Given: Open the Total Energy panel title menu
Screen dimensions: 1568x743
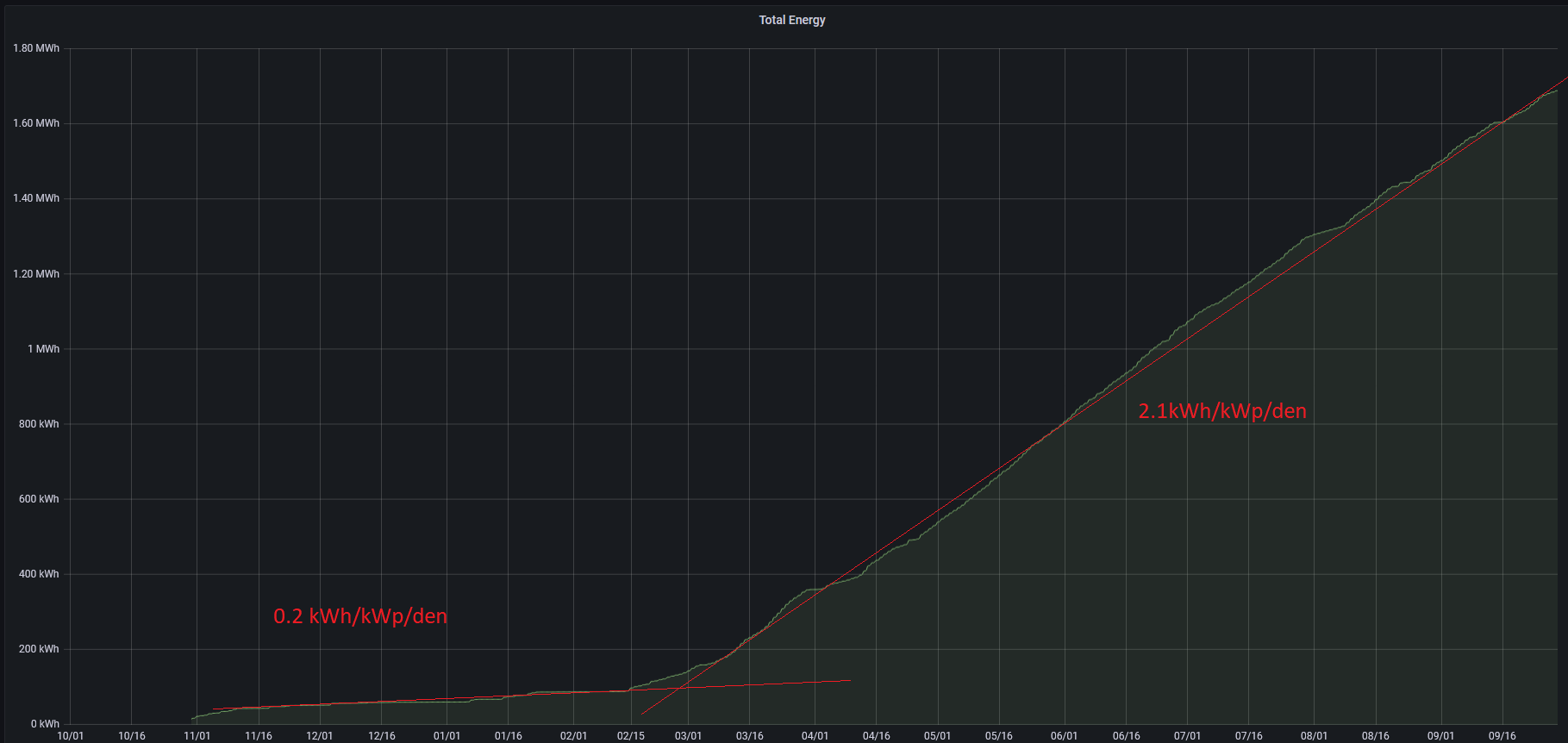Looking at the screenshot, I should click(791, 20).
